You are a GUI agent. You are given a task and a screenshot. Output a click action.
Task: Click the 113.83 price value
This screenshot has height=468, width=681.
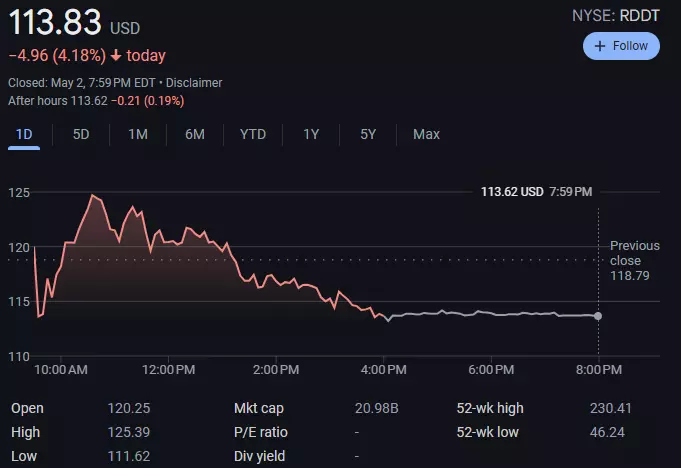pyautogui.click(x=55, y=22)
